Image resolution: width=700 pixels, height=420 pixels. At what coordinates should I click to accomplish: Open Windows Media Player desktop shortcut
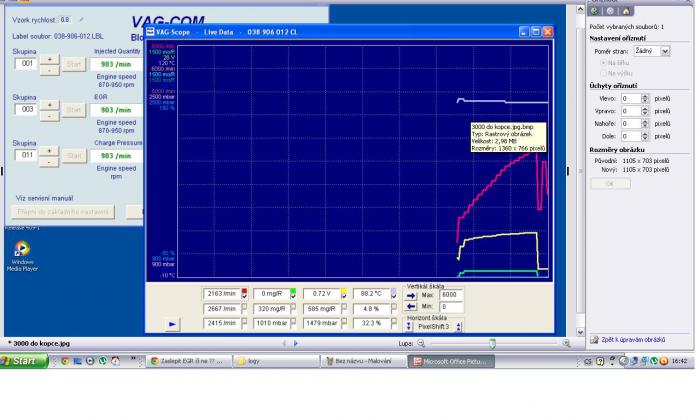20,252
